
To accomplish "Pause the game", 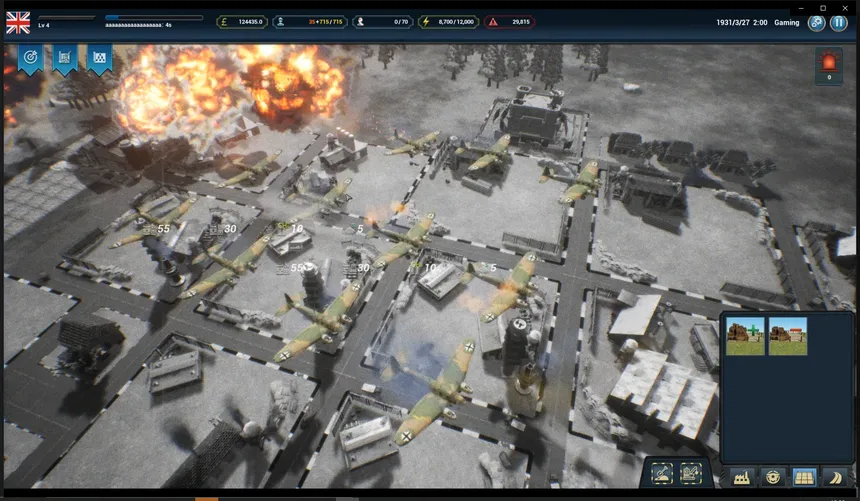I will 839,23.
